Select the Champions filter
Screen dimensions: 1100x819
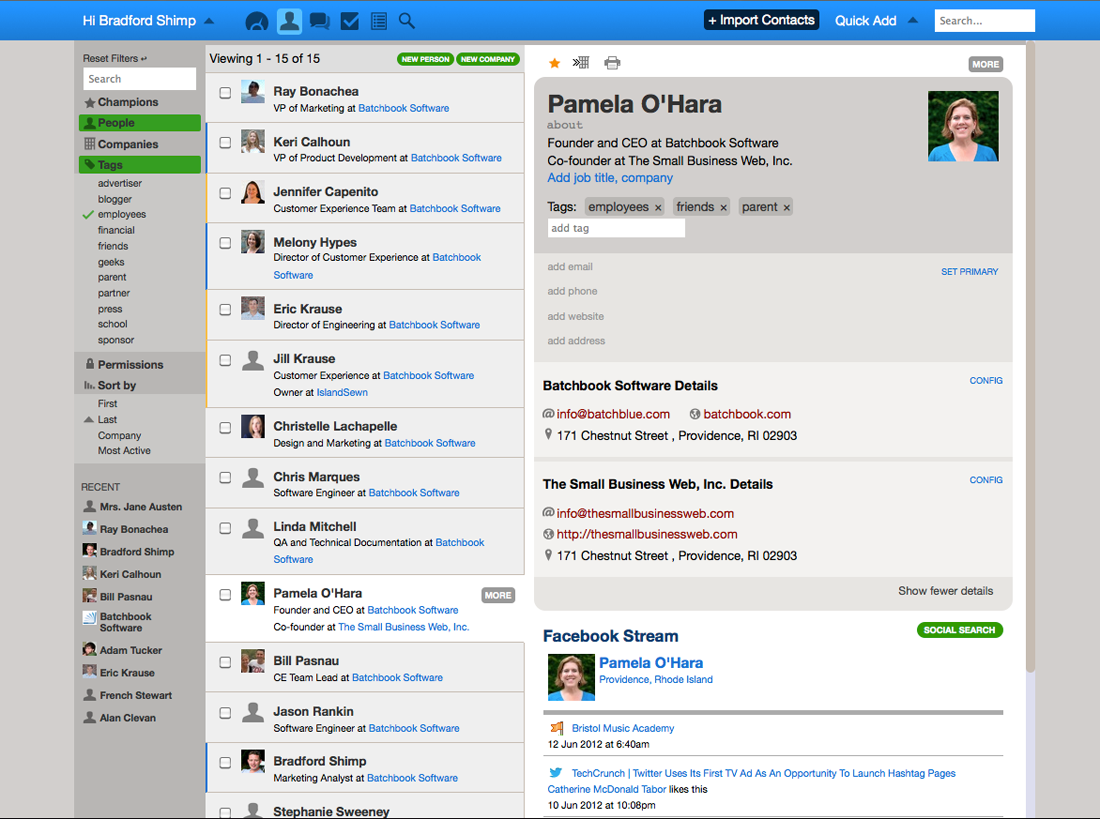pos(128,102)
